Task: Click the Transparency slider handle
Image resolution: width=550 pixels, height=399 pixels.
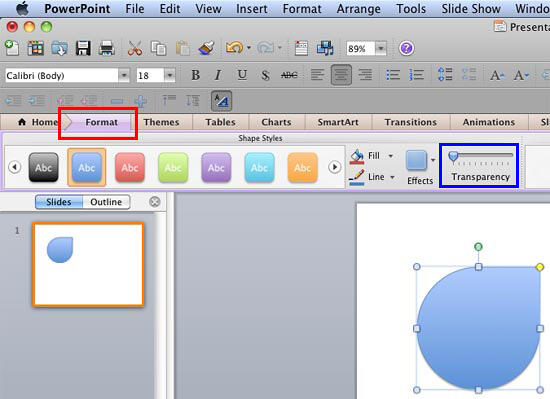Action: [453, 156]
